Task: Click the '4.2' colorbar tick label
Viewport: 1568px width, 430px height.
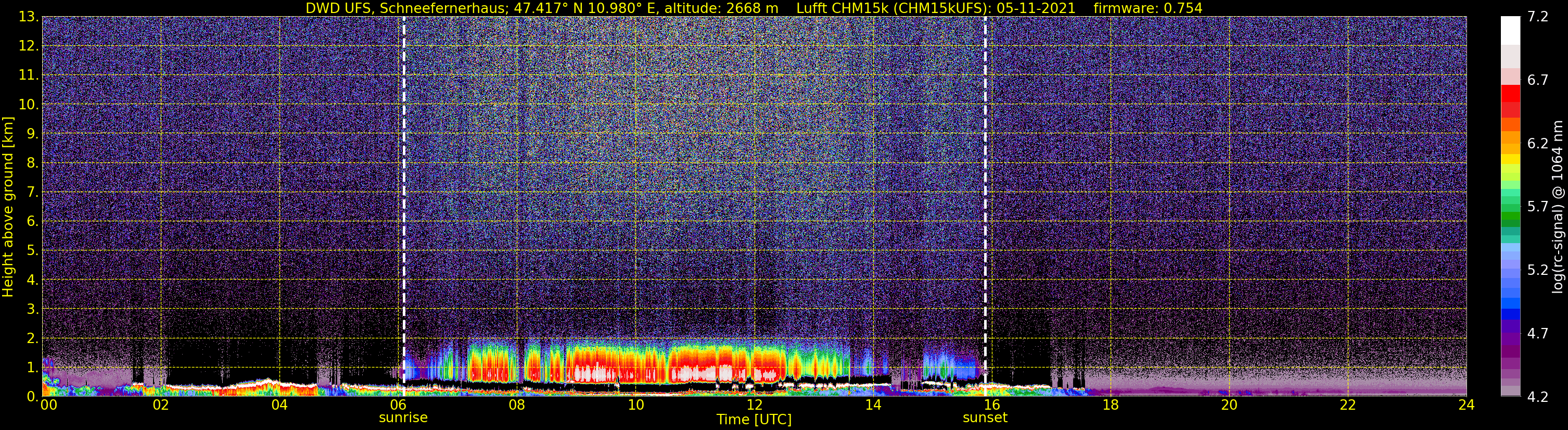Action: pyautogui.click(x=1538, y=397)
